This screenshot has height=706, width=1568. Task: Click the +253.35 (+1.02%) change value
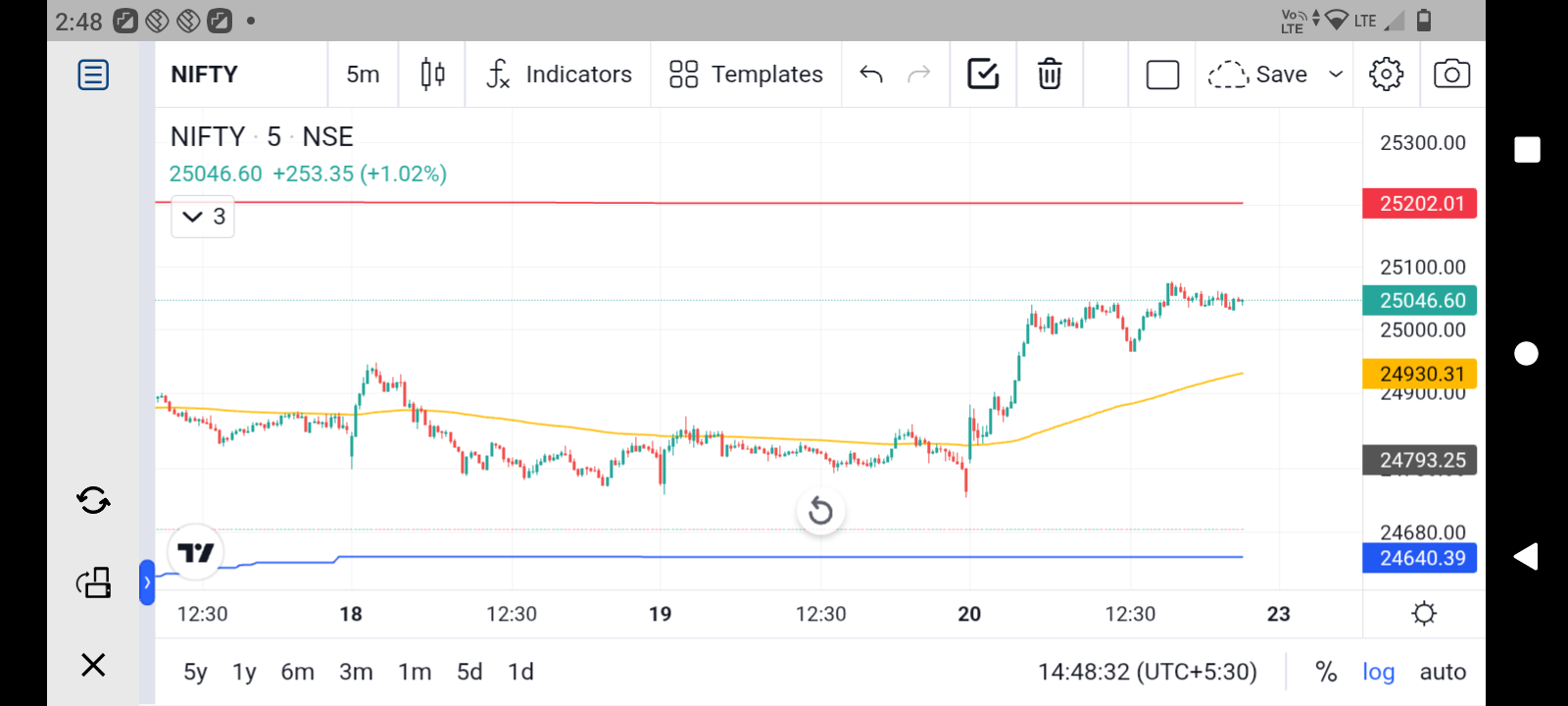point(360,174)
